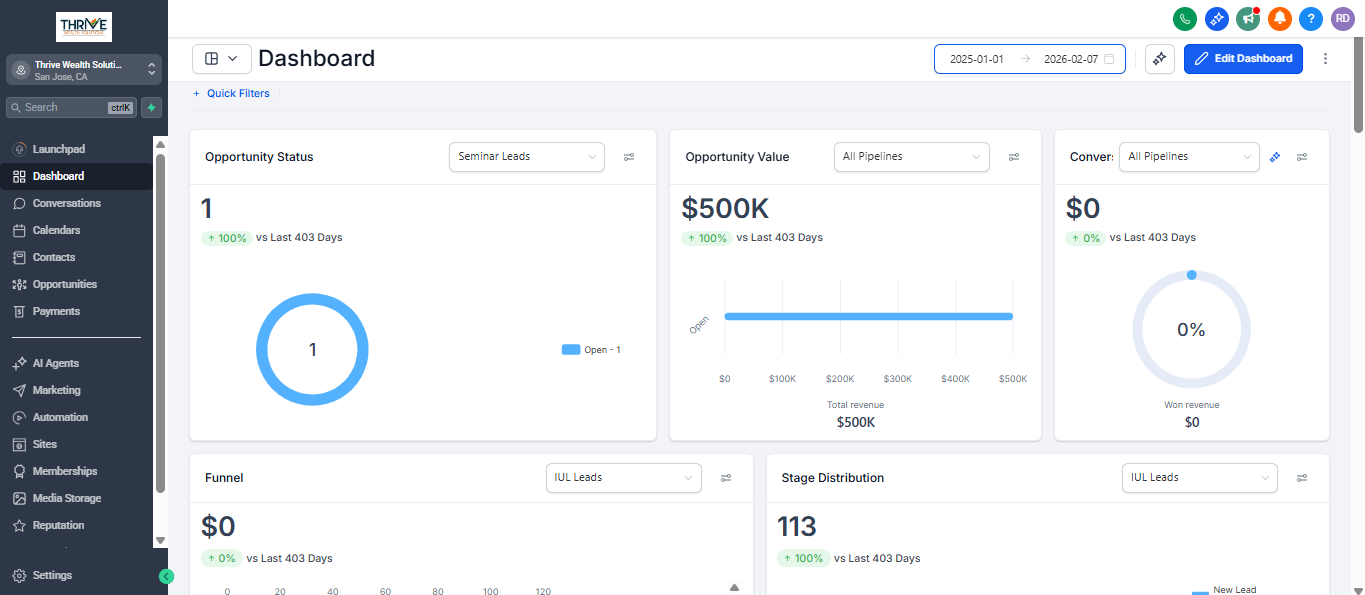
Task: Open Automation from the sidebar icon
Action: click(20, 417)
